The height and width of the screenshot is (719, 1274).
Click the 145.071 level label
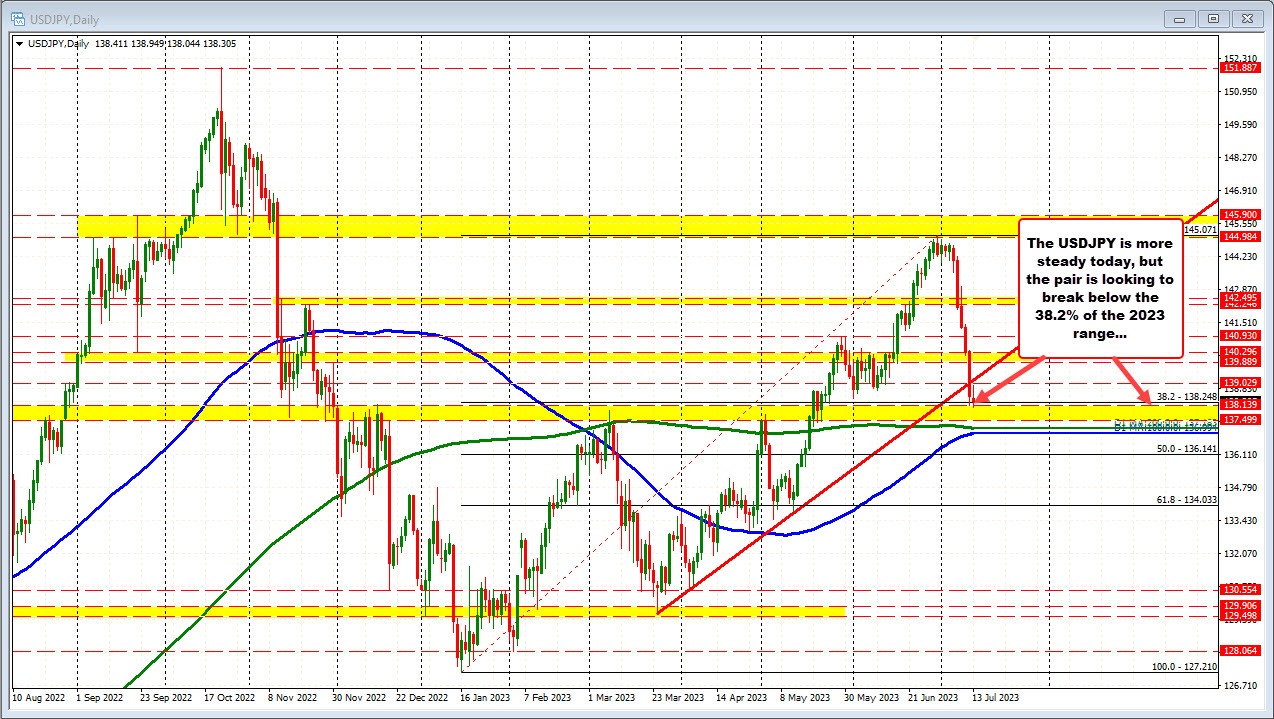(x=1200, y=229)
